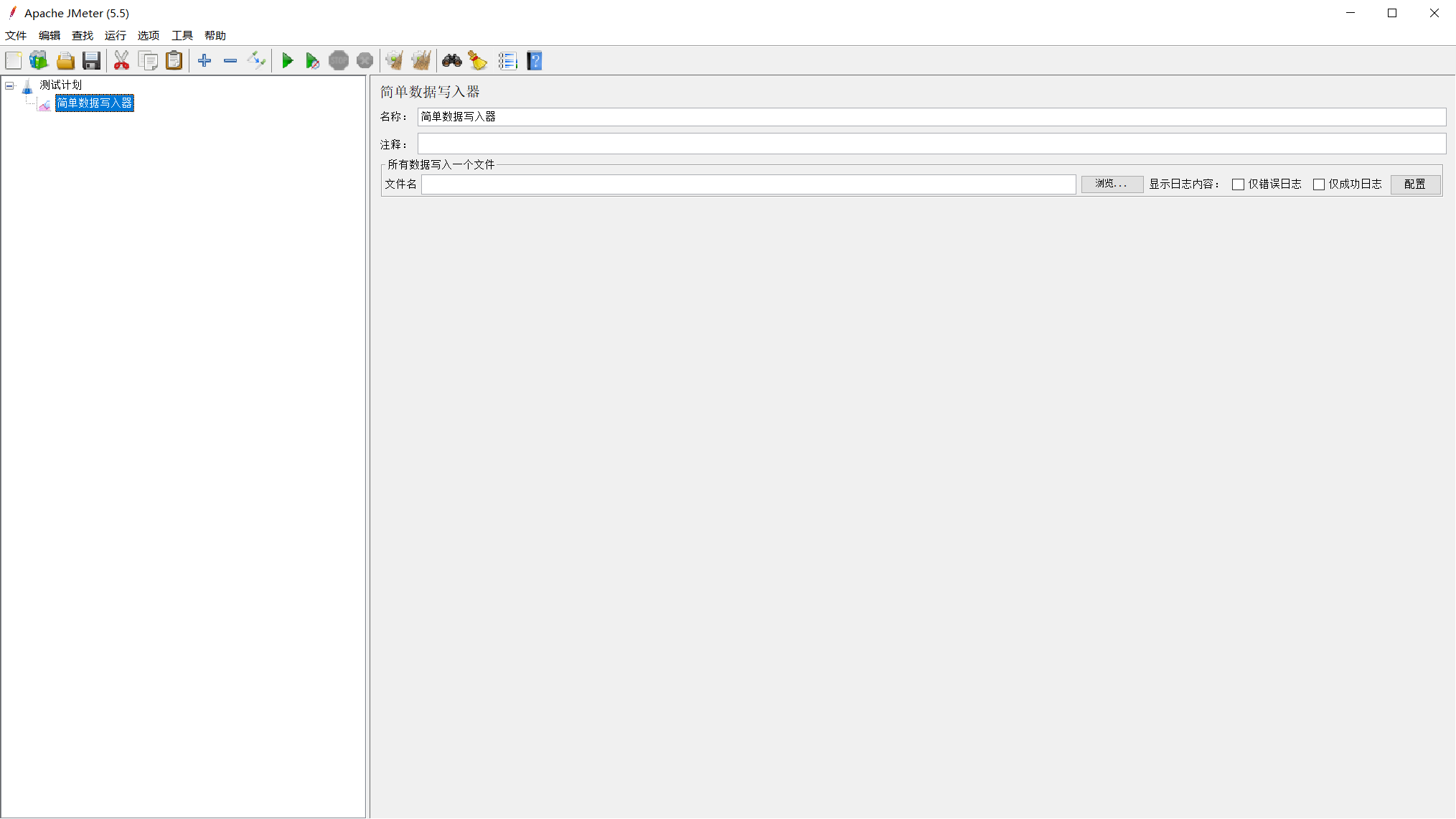Click the Cut scissors icon
The image size is (1456, 819).
coord(121,61)
